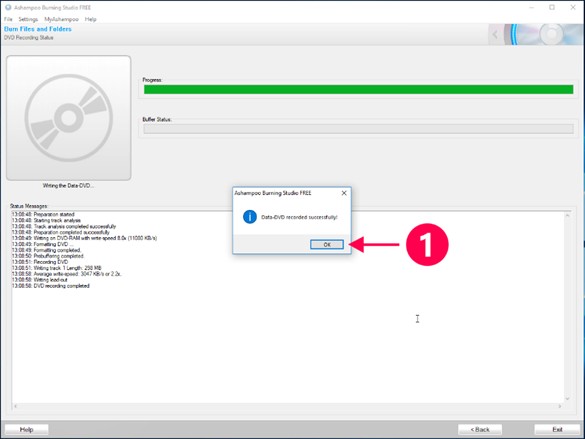Screen dimensions: 585x439
Task: Click the Ashampoo app icon in title bar
Action: [8, 7]
